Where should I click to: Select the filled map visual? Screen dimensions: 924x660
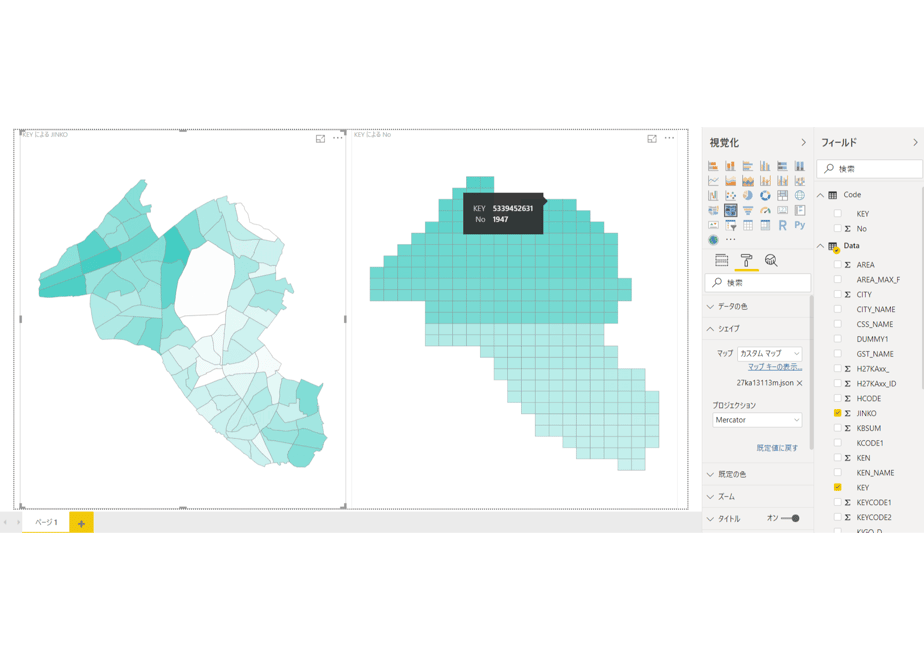(713, 210)
